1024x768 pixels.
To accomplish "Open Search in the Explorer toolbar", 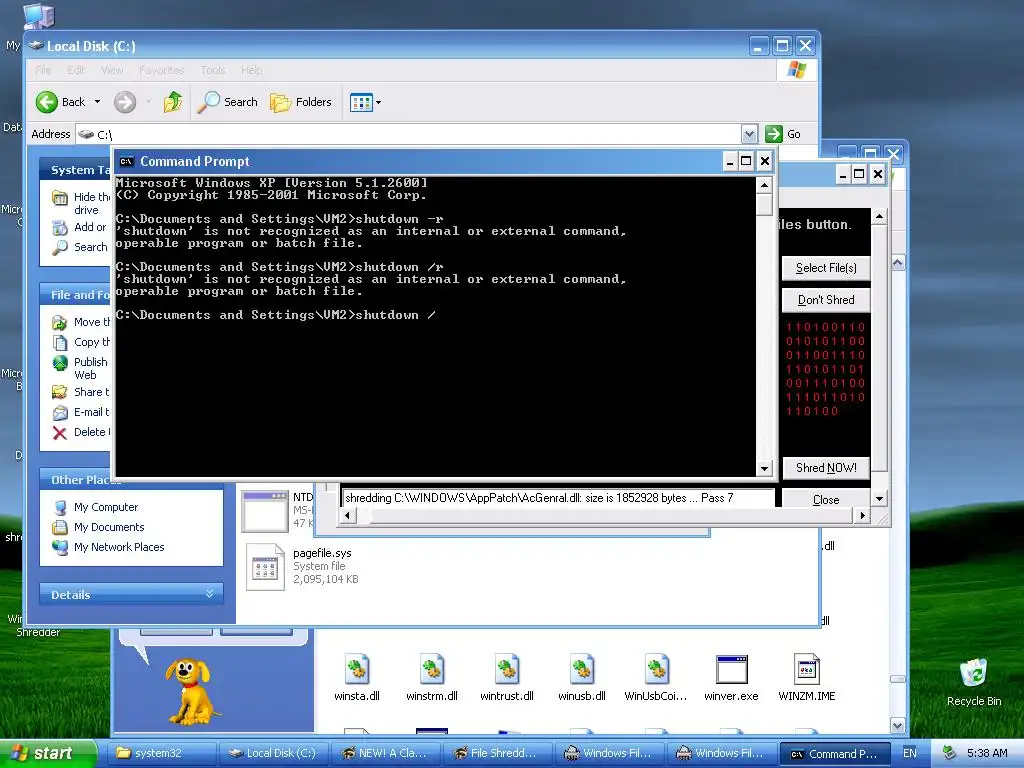I will pyautogui.click(x=227, y=102).
